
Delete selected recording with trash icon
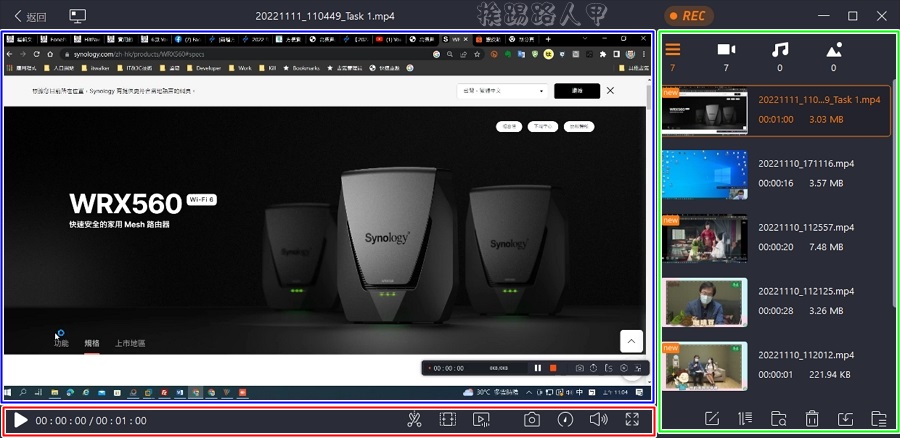[812, 419]
